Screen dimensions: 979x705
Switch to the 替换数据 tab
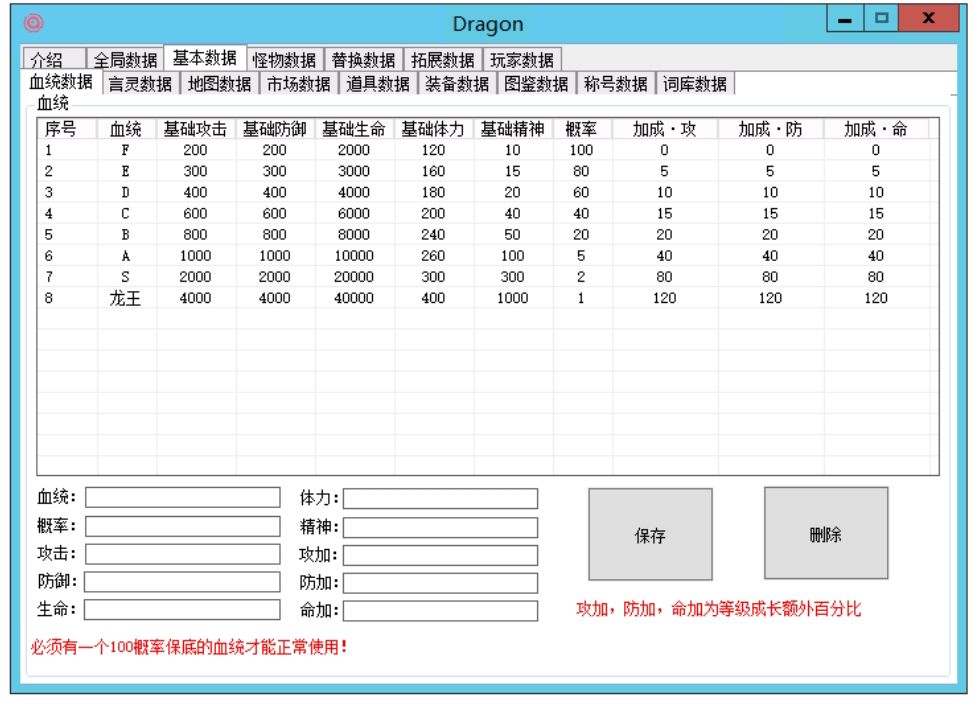[x=363, y=60]
